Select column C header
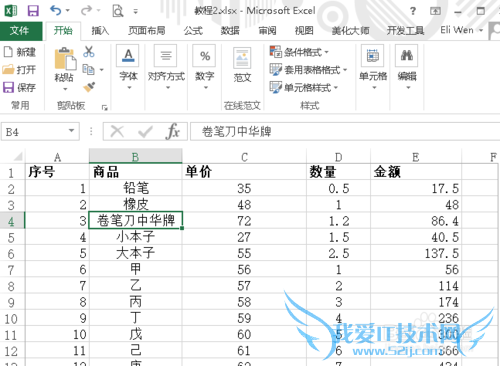 tap(244, 157)
